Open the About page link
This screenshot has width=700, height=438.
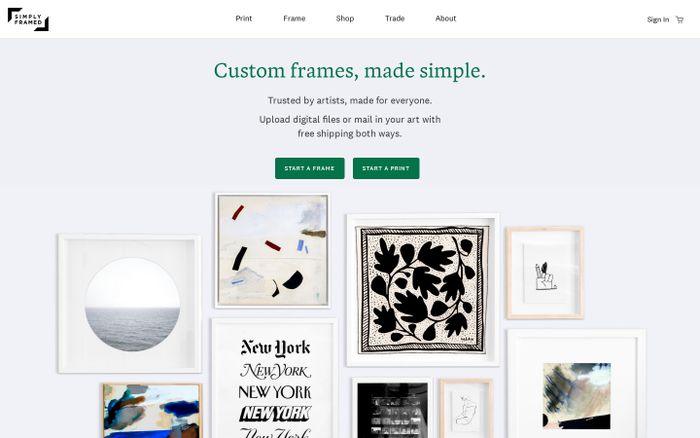(x=446, y=18)
